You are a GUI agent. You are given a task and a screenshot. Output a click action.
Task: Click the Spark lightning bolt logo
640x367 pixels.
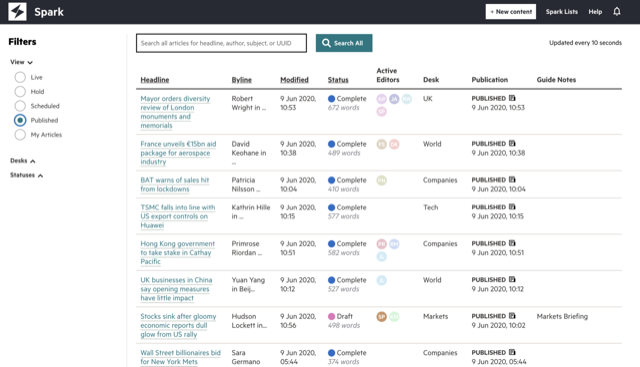pyautogui.click(x=17, y=11)
